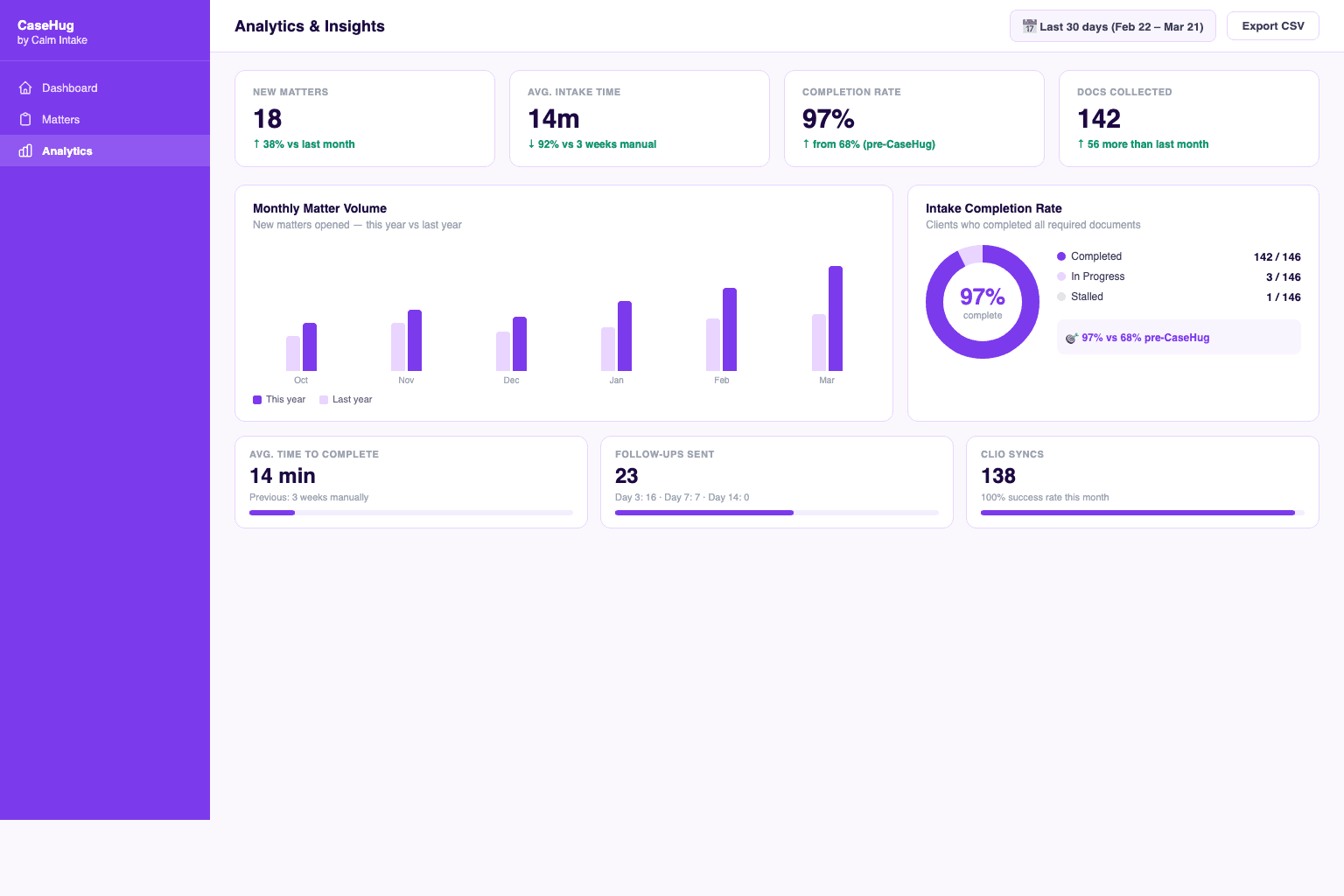Select the Dashboard home icon
Viewport: 1344px width, 896px height.
[25, 87]
